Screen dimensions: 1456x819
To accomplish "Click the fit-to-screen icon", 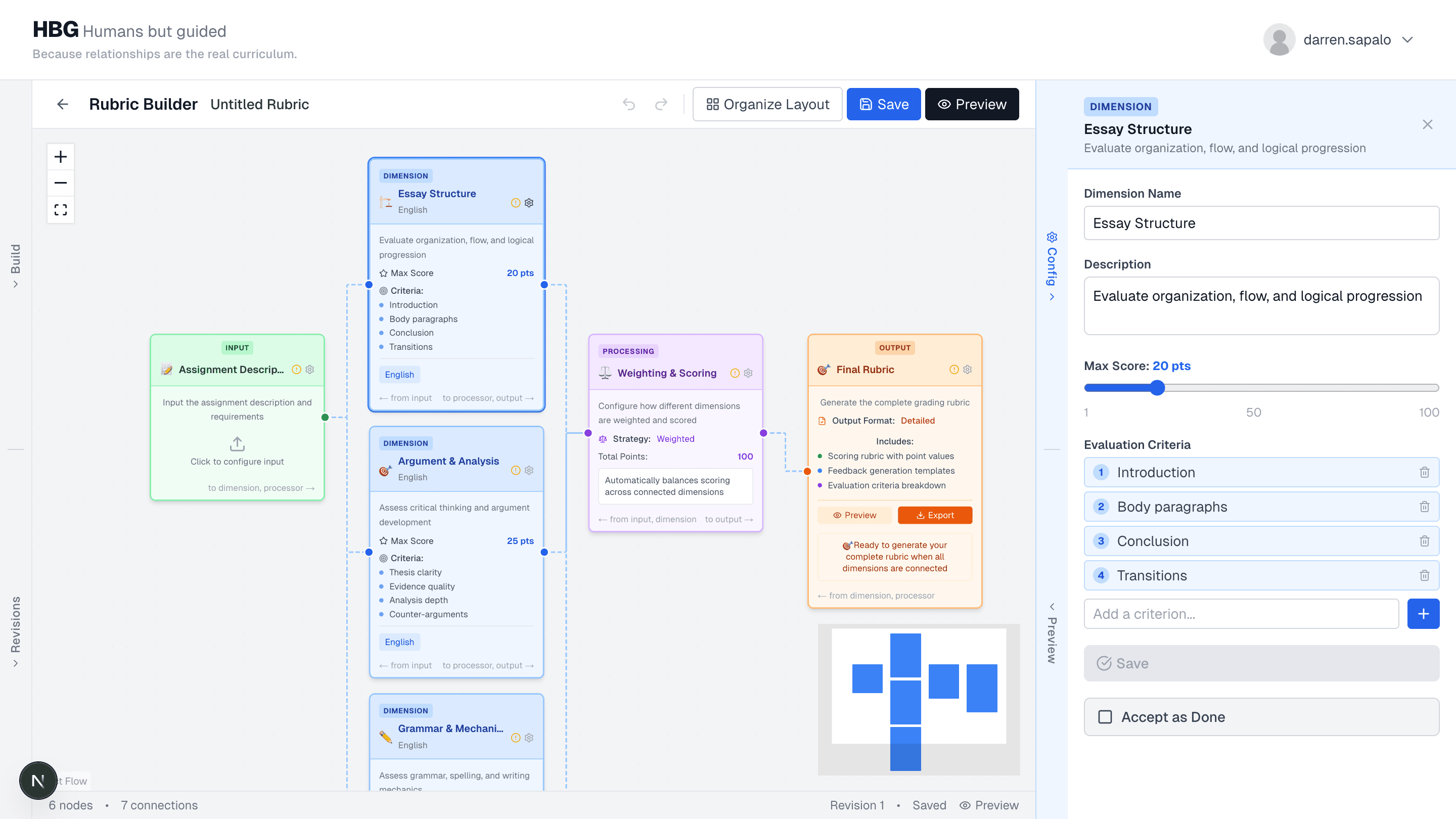I will coord(60,209).
